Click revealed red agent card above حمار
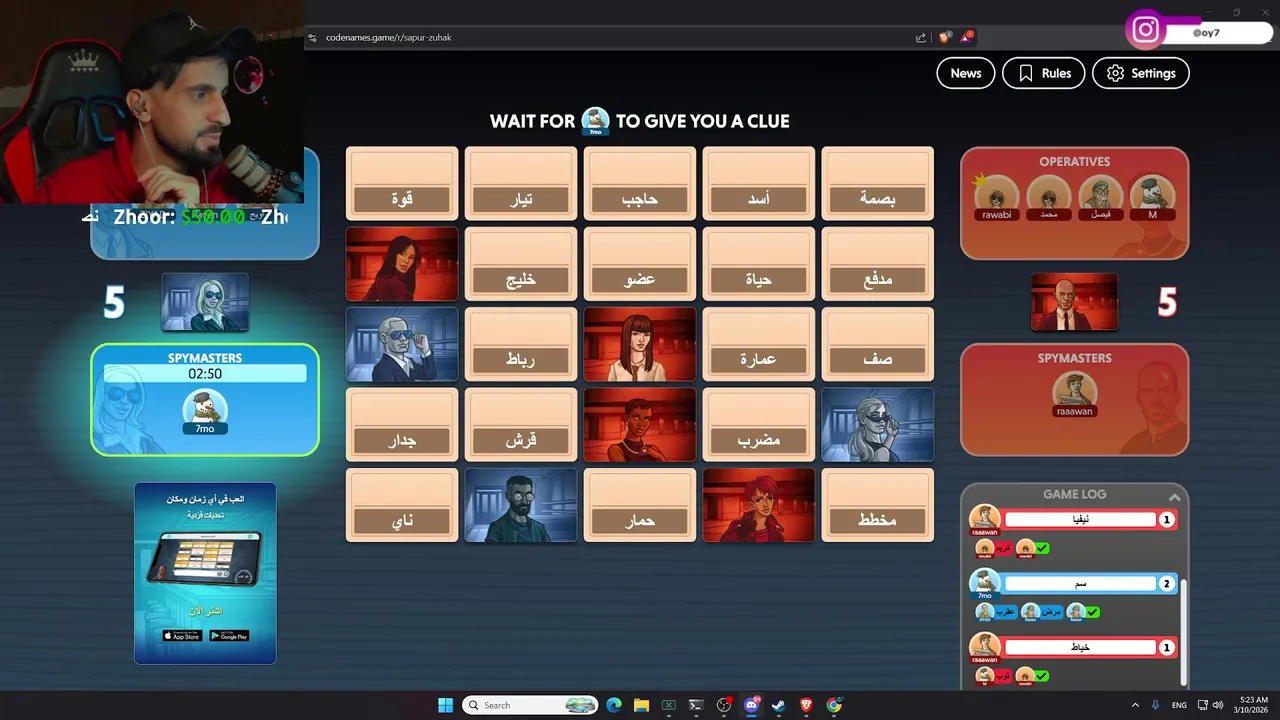This screenshot has height=720, width=1280. point(640,425)
